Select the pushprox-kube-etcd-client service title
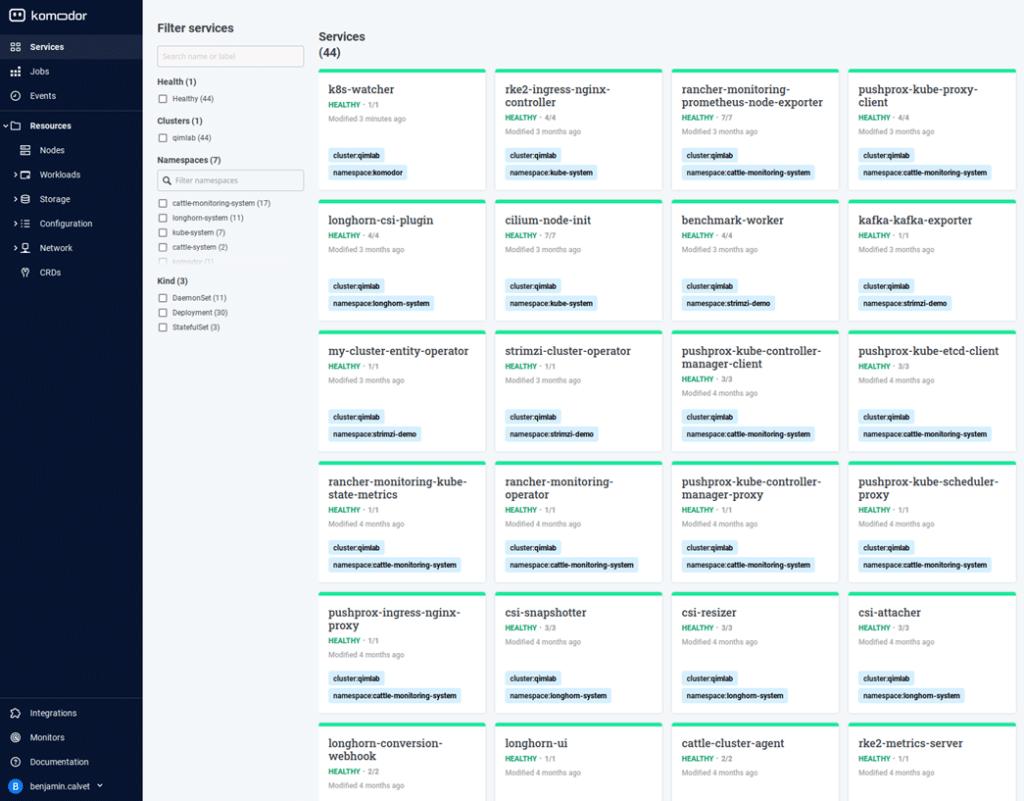This screenshot has width=1024, height=801. (928, 351)
